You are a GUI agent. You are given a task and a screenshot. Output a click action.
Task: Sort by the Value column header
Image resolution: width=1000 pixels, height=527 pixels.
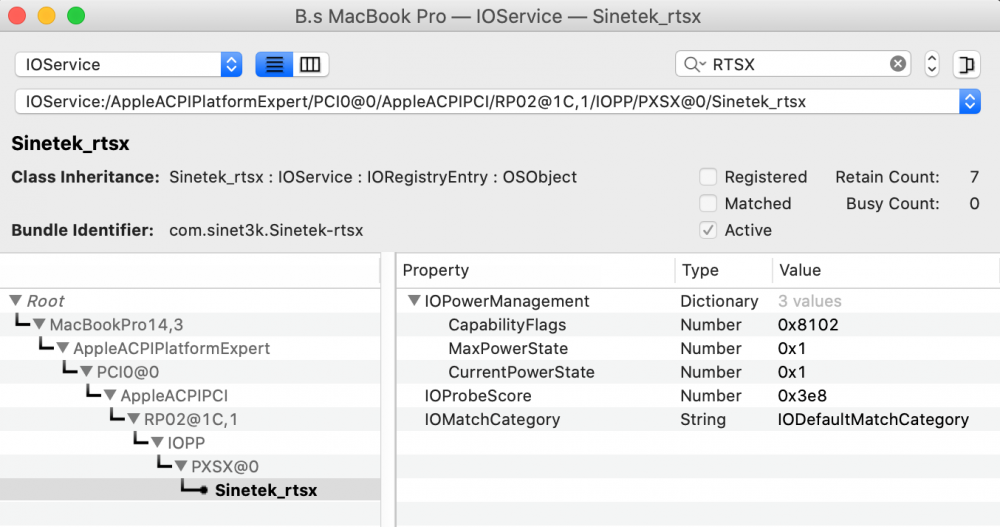[885, 270]
